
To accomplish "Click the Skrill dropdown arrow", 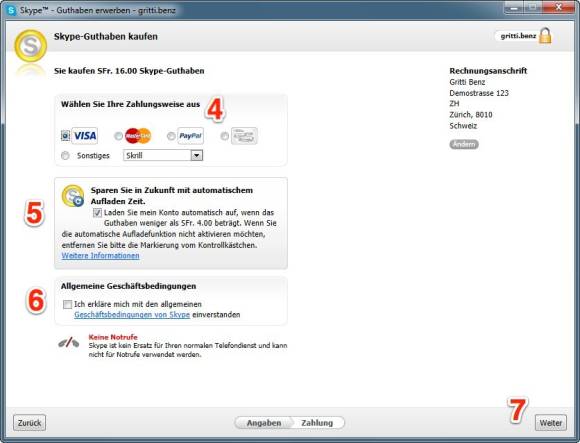I will [197, 156].
